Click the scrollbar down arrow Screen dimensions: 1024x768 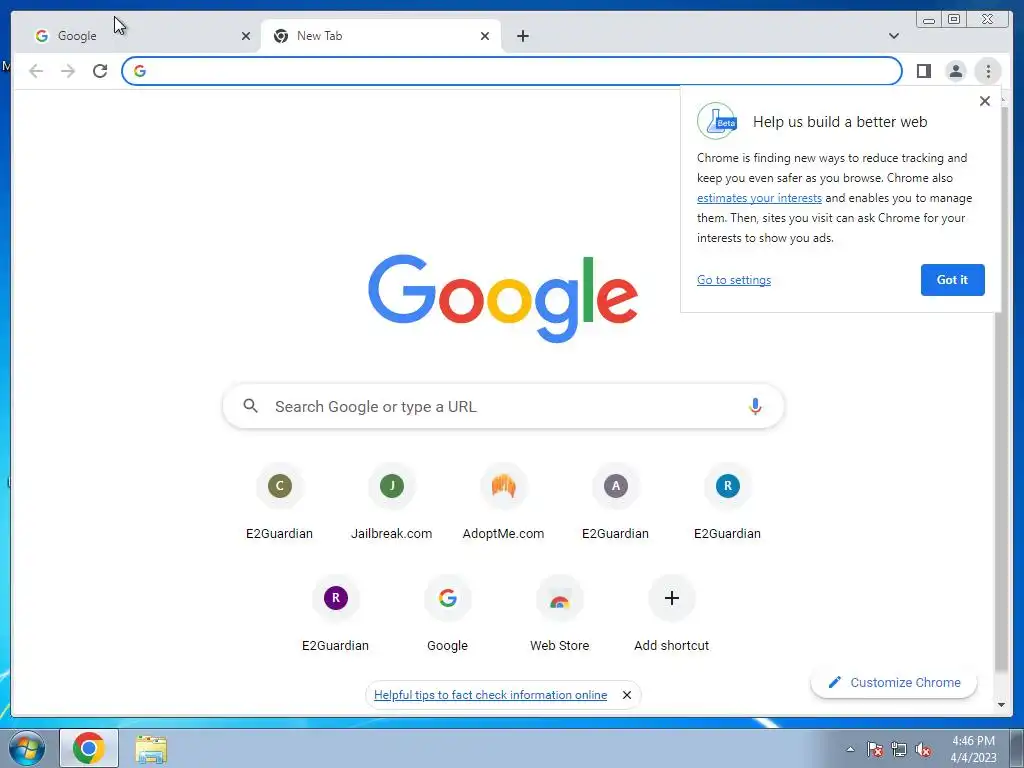1001,705
